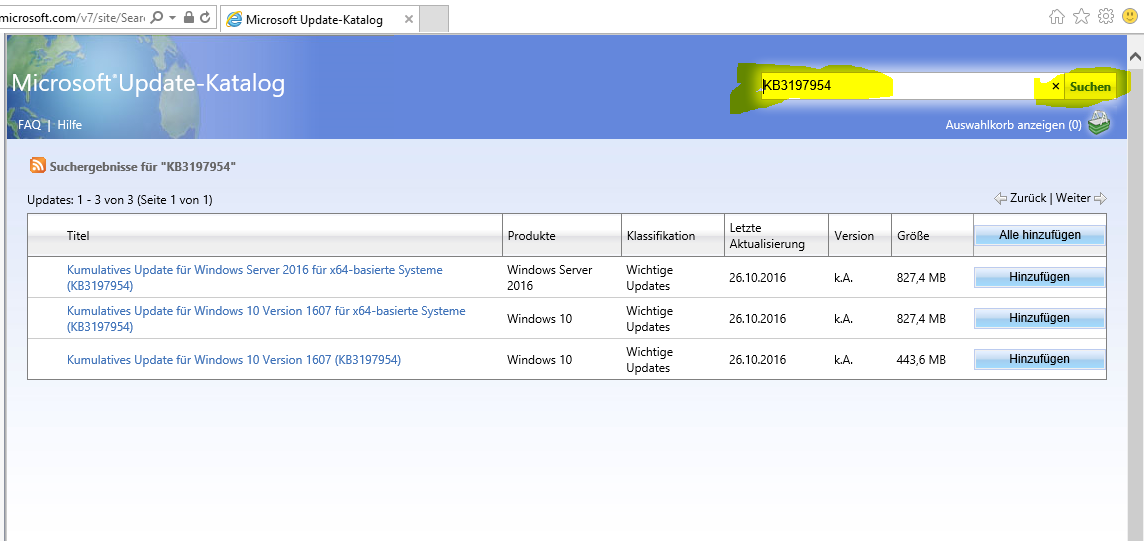This screenshot has width=1144, height=541.
Task: Add Windows 10 1607 x64 update via Hinzufügen
Action: point(1039,318)
